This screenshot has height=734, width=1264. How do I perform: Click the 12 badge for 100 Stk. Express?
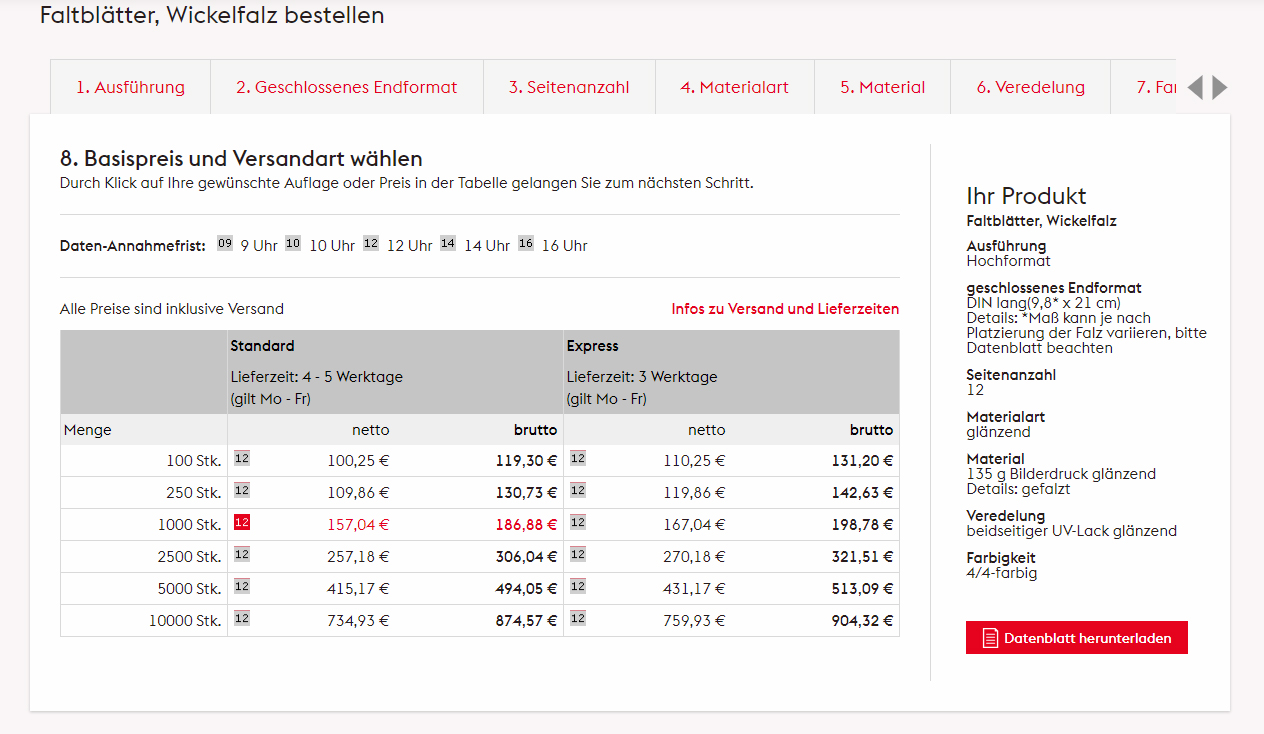[x=577, y=459]
